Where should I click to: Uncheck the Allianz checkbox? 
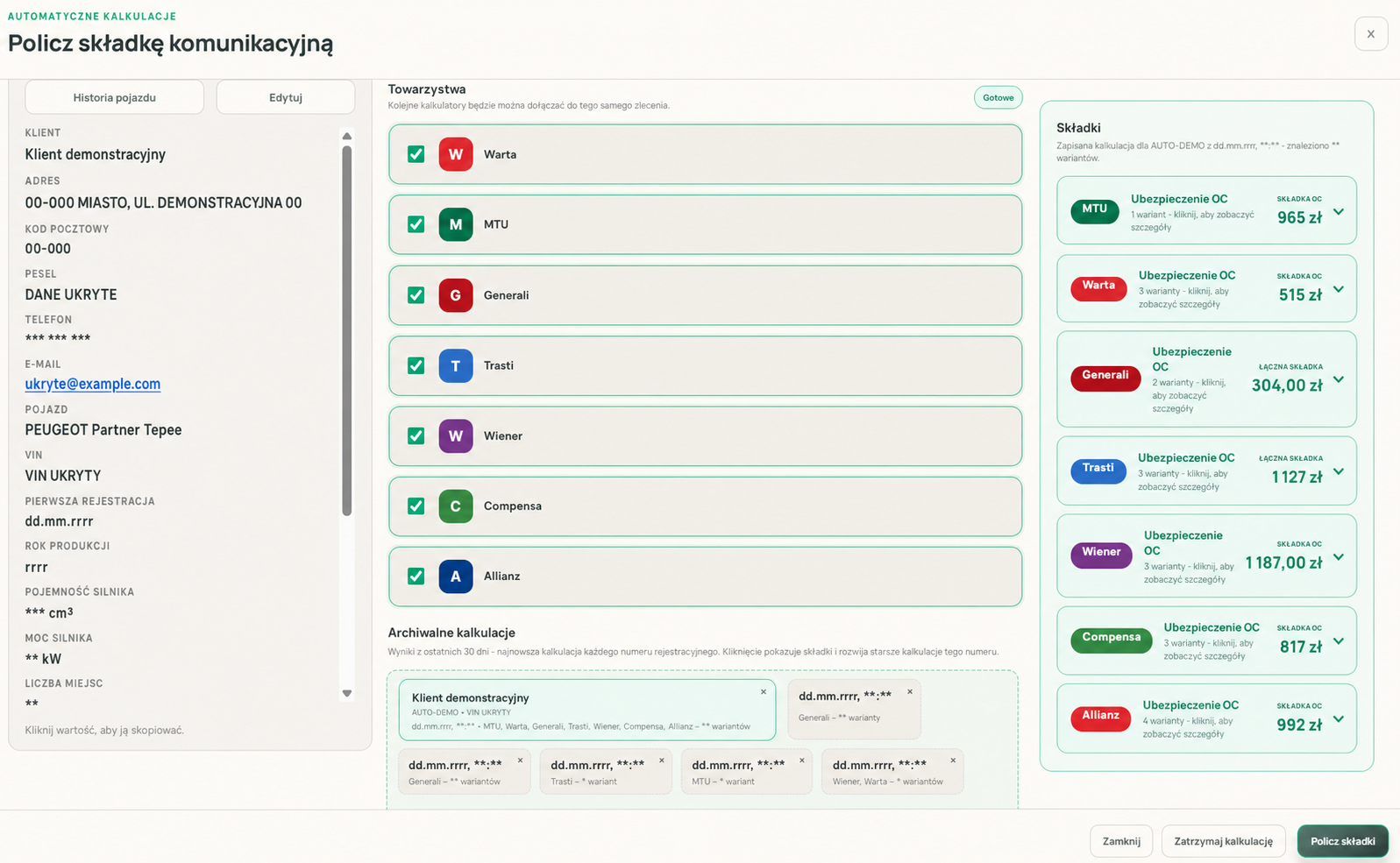(x=416, y=576)
